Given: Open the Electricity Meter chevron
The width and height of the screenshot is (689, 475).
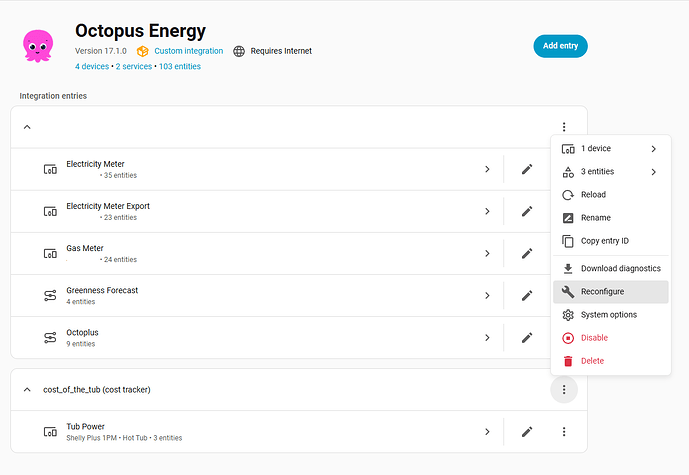Looking at the screenshot, I should point(487,169).
